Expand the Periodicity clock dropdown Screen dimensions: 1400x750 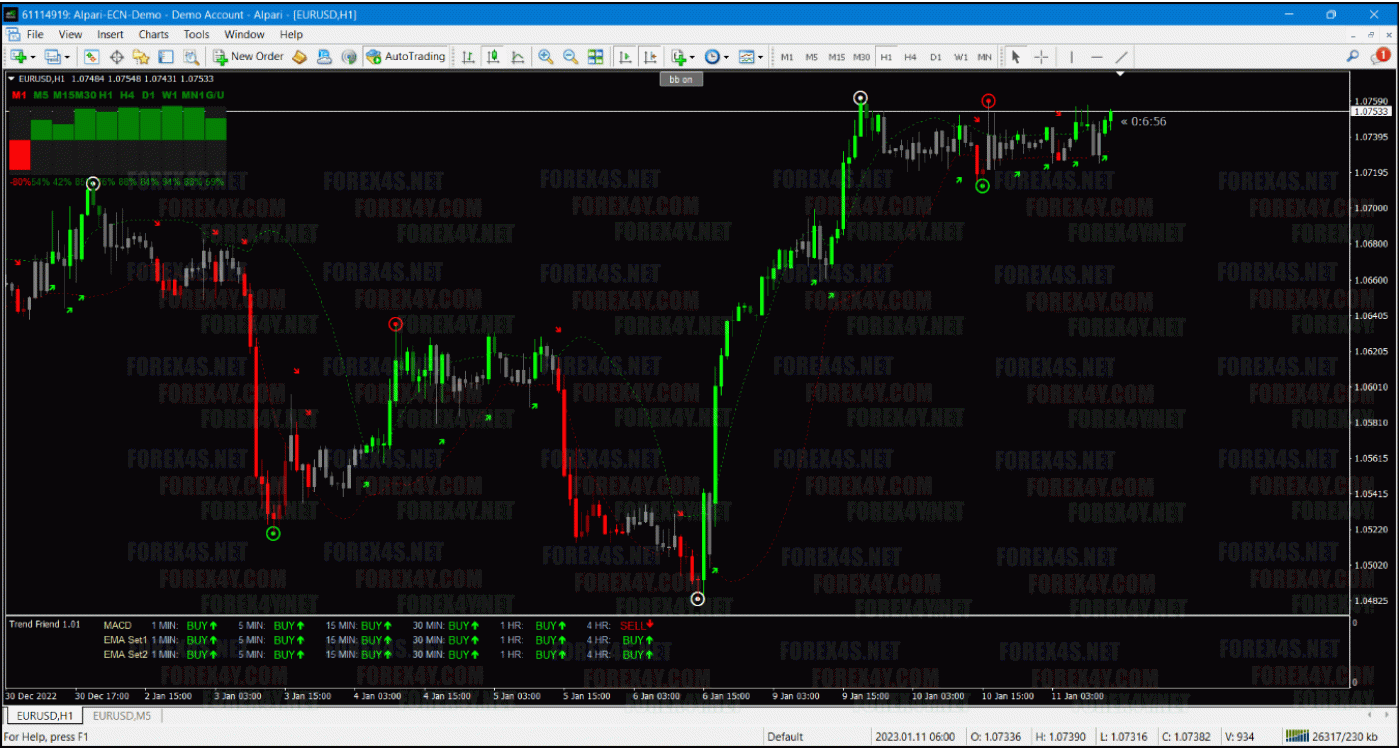coord(726,57)
